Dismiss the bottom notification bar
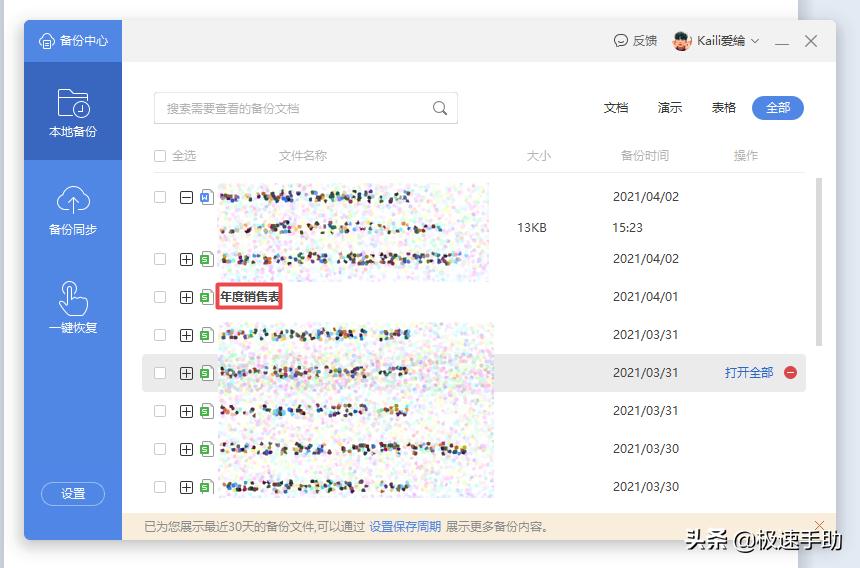This screenshot has width=860, height=568. (x=819, y=525)
